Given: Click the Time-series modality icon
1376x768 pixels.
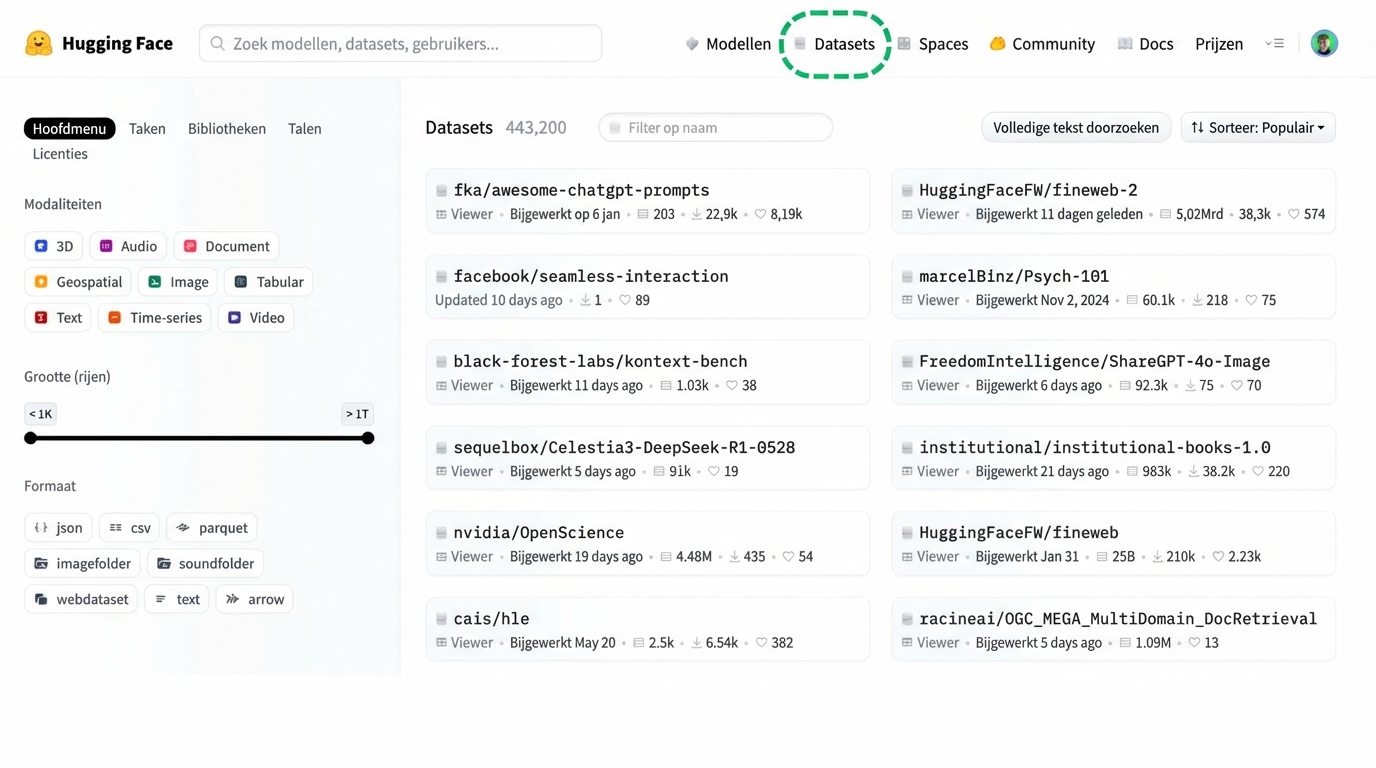Looking at the screenshot, I should (x=115, y=318).
